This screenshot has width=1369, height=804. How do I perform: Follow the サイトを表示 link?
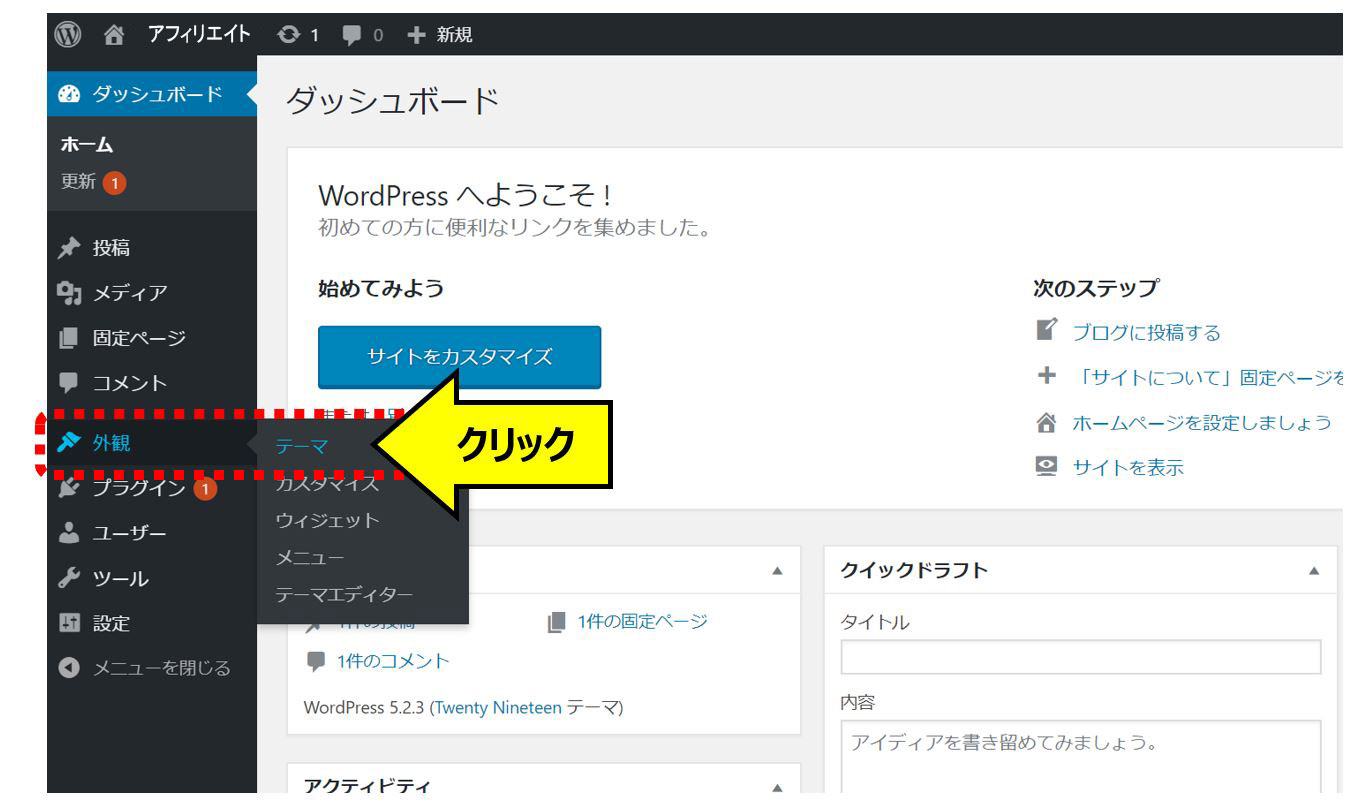(1128, 467)
